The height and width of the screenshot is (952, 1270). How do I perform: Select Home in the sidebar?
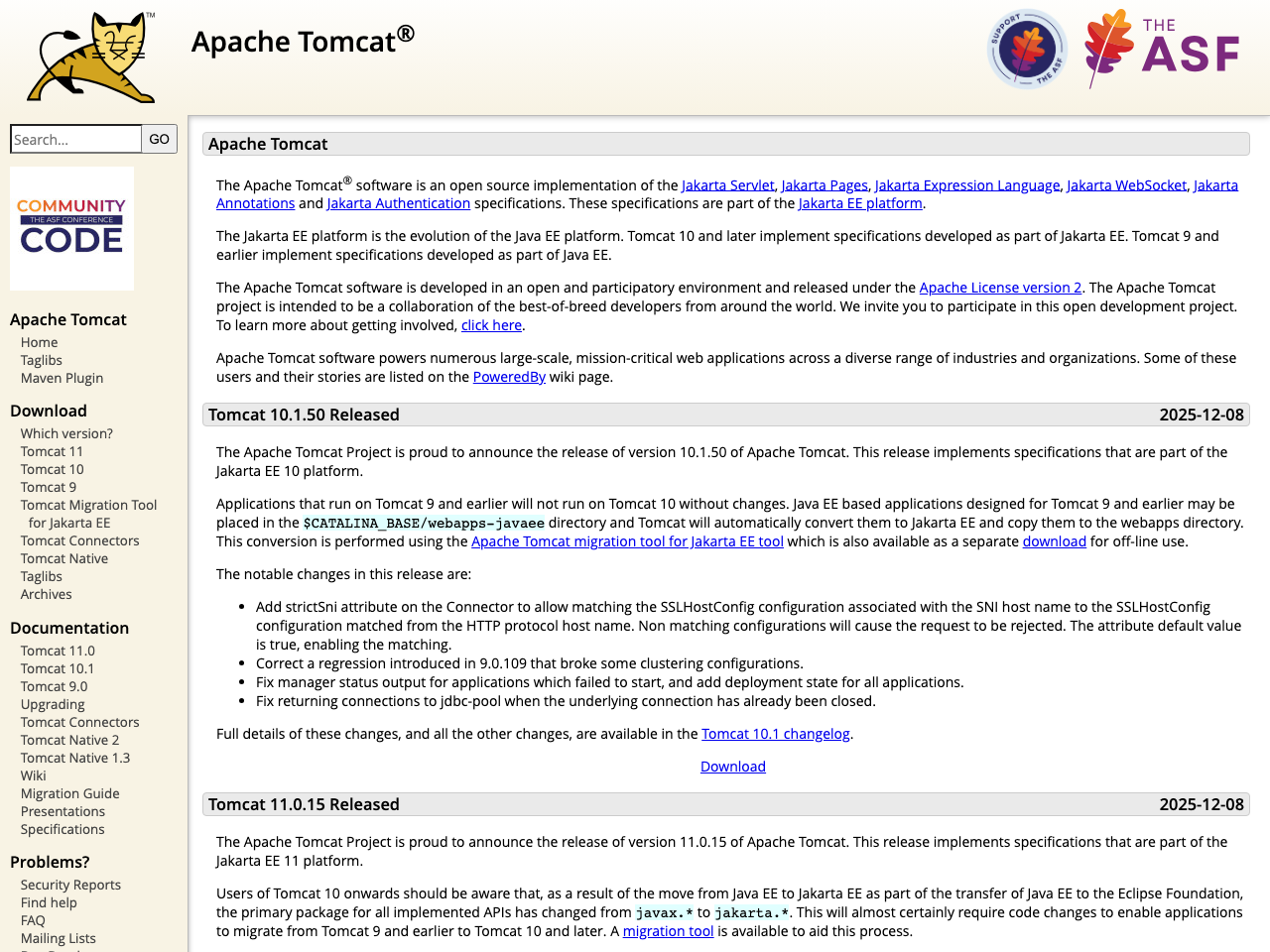[x=39, y=341]
